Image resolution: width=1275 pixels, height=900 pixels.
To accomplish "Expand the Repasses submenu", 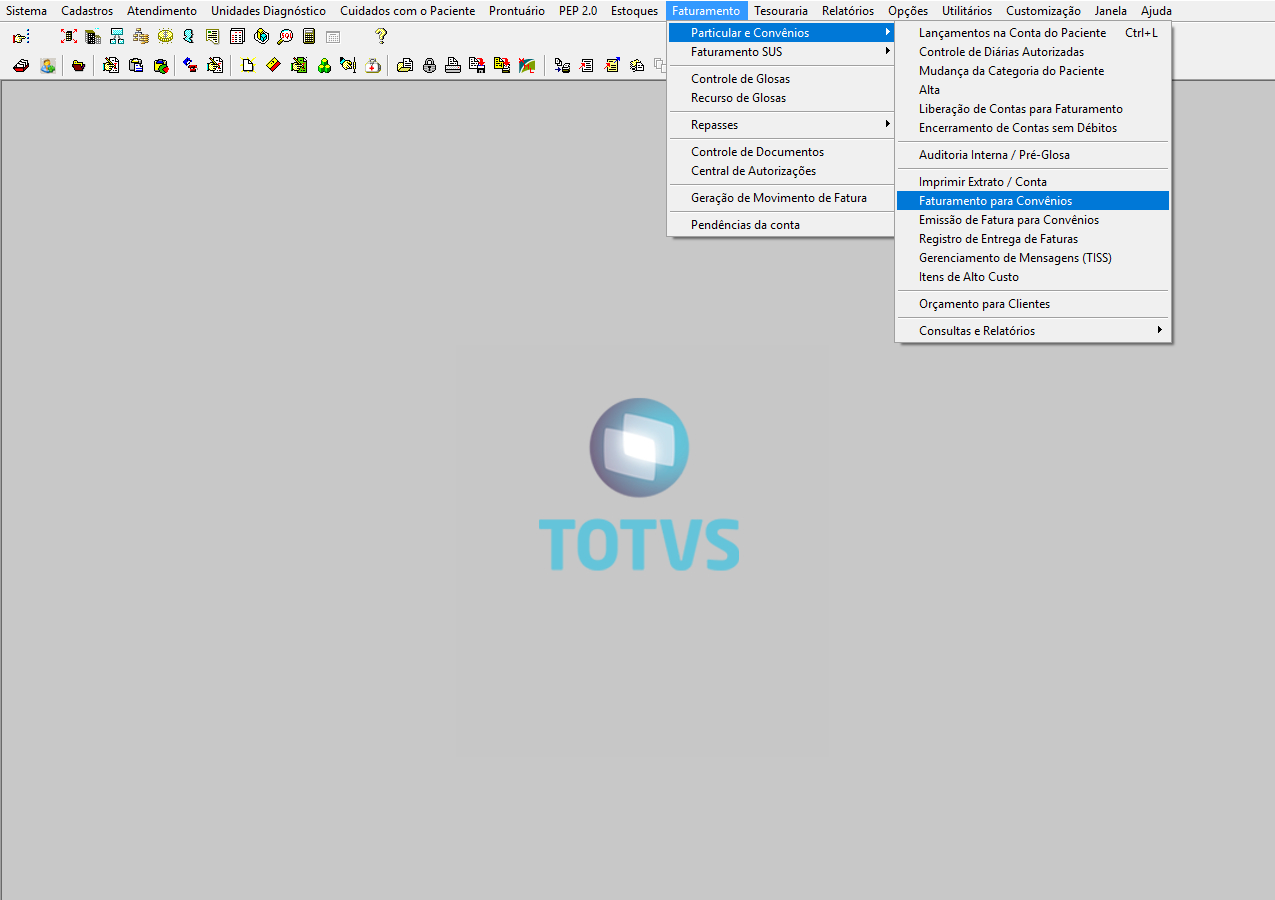I will point(780,125).
